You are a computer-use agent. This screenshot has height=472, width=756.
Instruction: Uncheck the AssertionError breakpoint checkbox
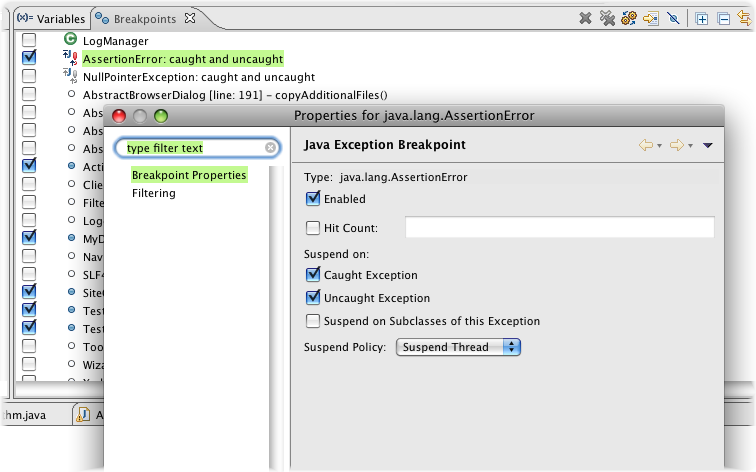[29, 57]
